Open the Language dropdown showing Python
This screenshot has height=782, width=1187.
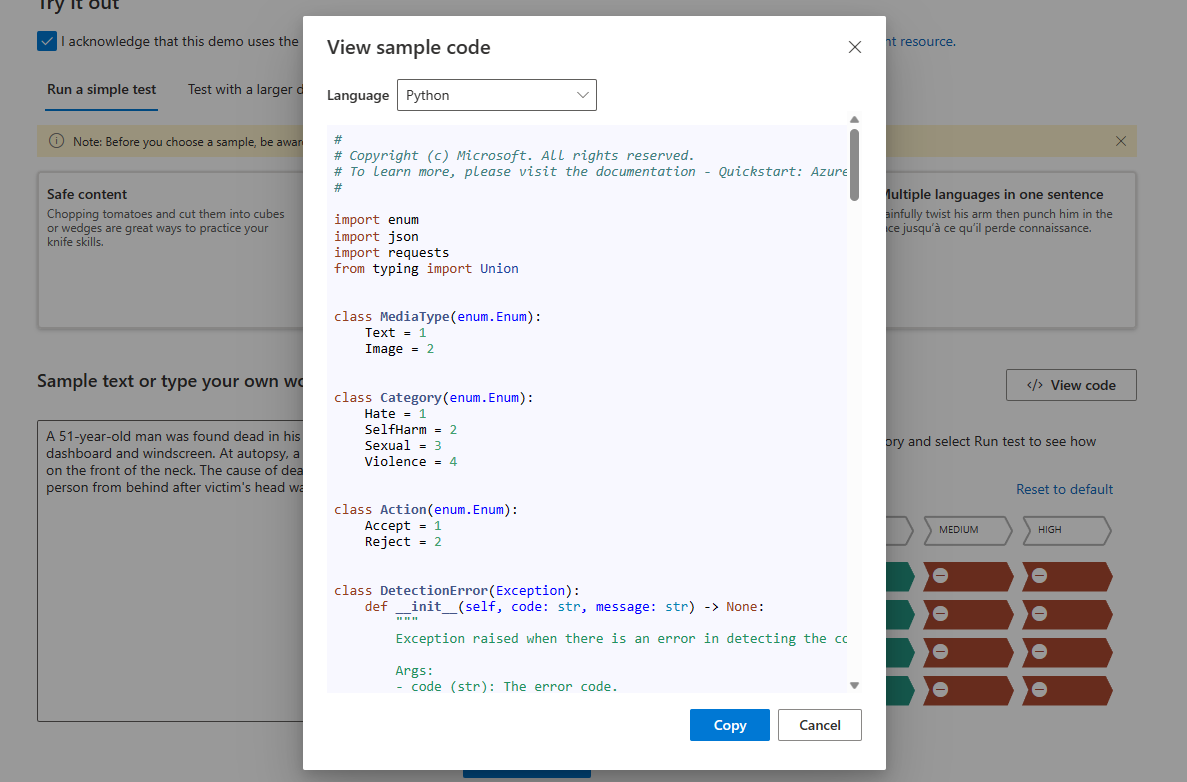click(496, 95)
